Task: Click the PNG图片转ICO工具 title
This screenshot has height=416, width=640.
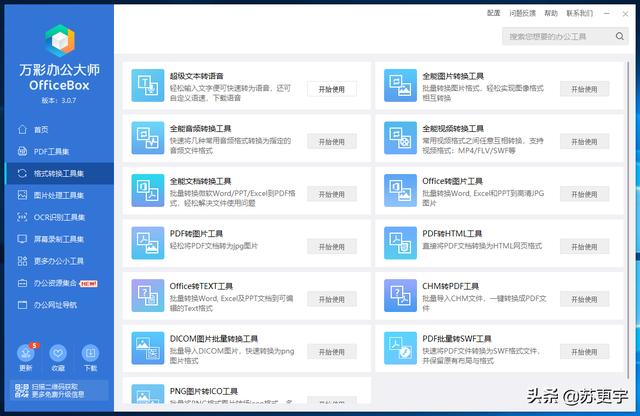Action: 204,391
